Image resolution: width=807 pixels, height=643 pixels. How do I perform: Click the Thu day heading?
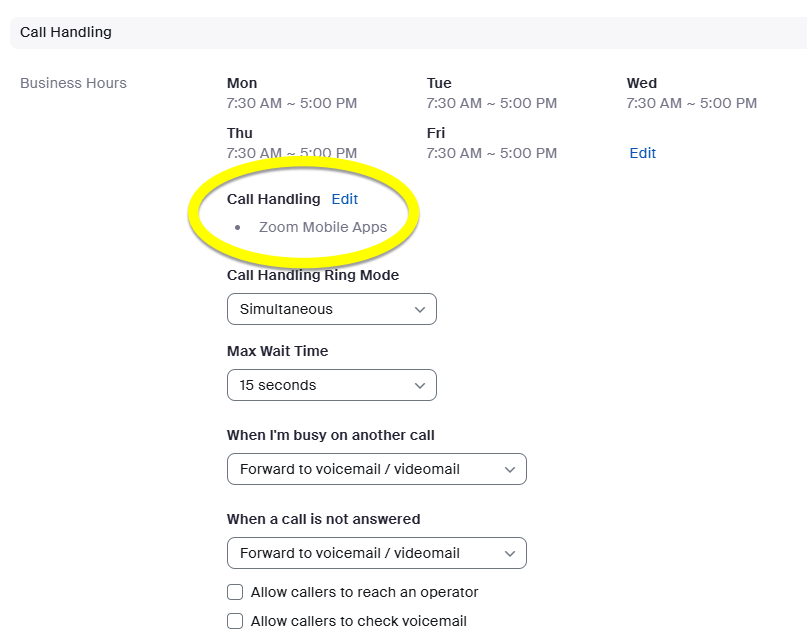(x=240, y=133)
